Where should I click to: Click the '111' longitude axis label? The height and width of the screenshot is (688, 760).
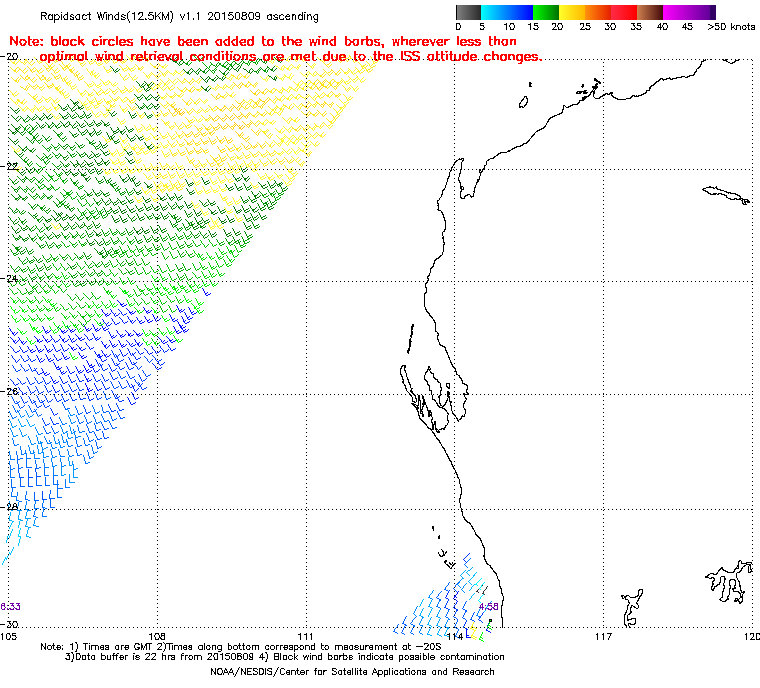[306, 636]
